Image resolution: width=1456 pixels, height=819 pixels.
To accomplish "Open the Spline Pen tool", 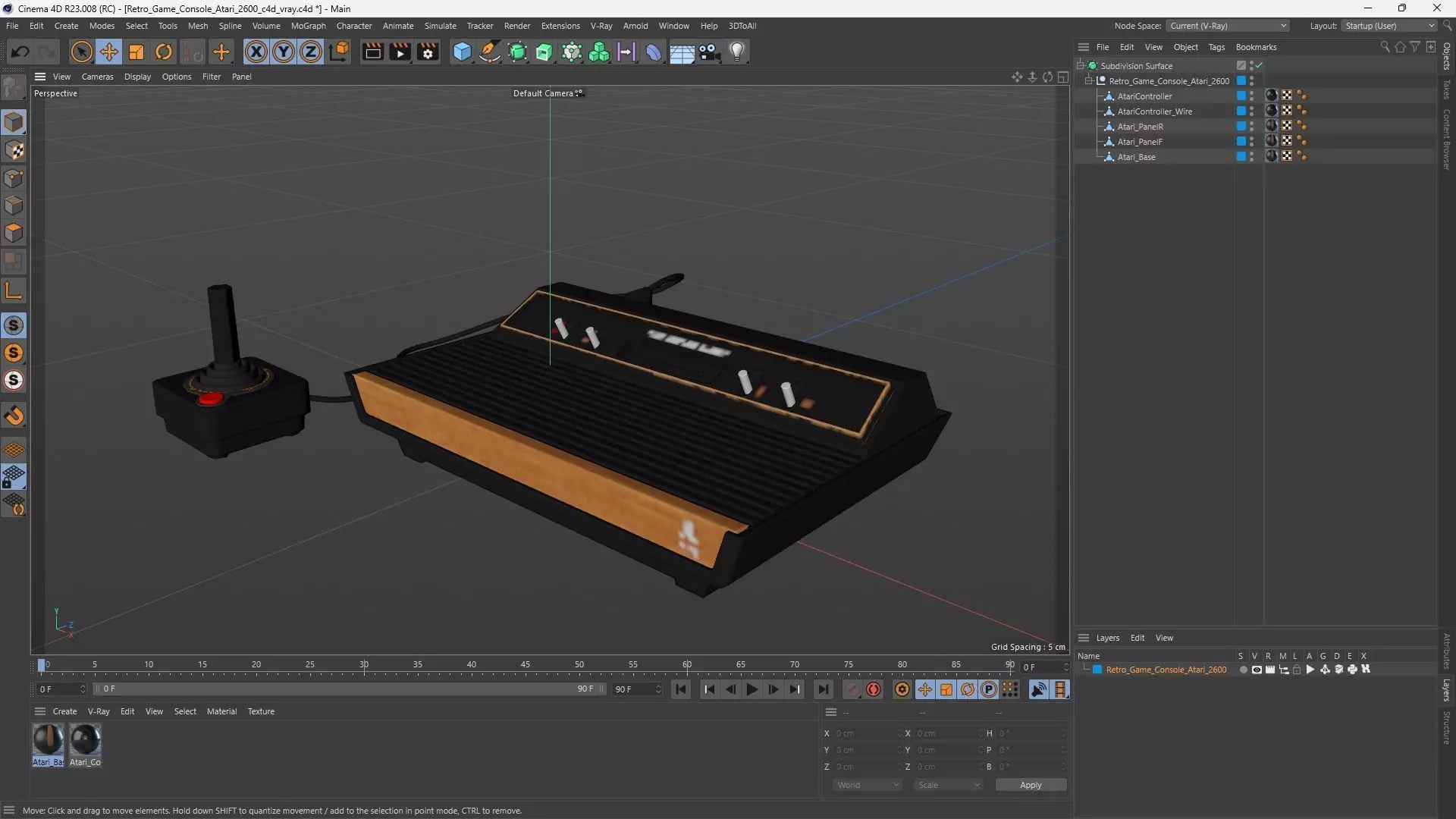I will tap(490, 52).
